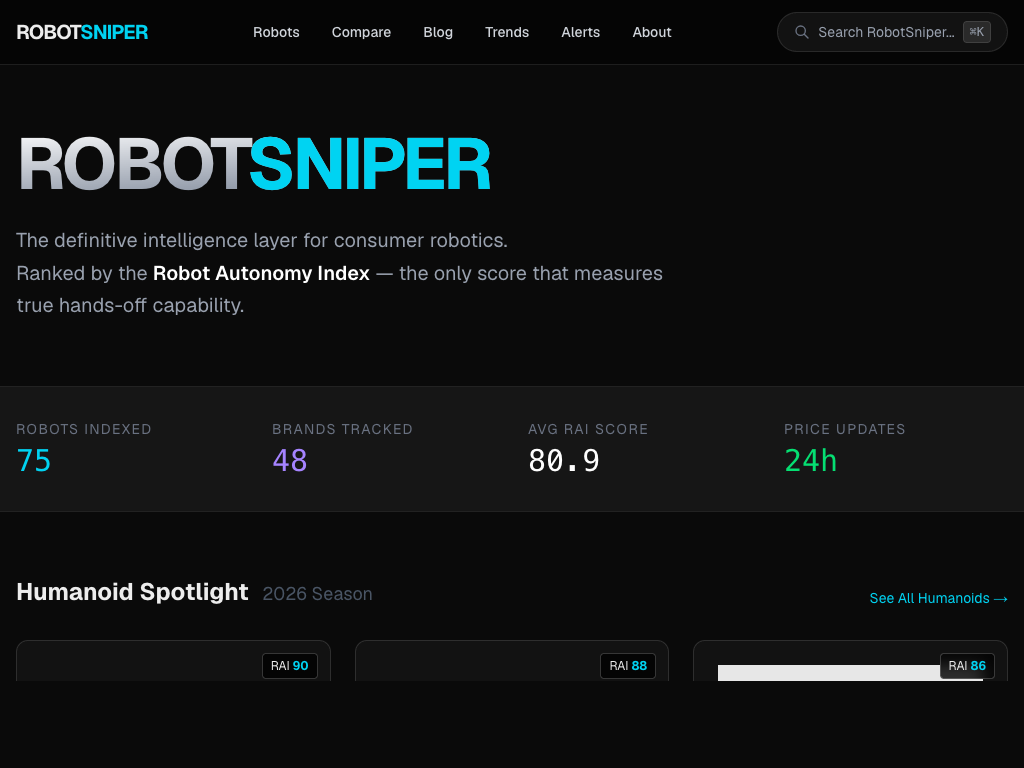Viewport: 1024px width, 768px height.
Task: Click the large ROBOTSNIPER hero title
Action: tap(254, 164)
